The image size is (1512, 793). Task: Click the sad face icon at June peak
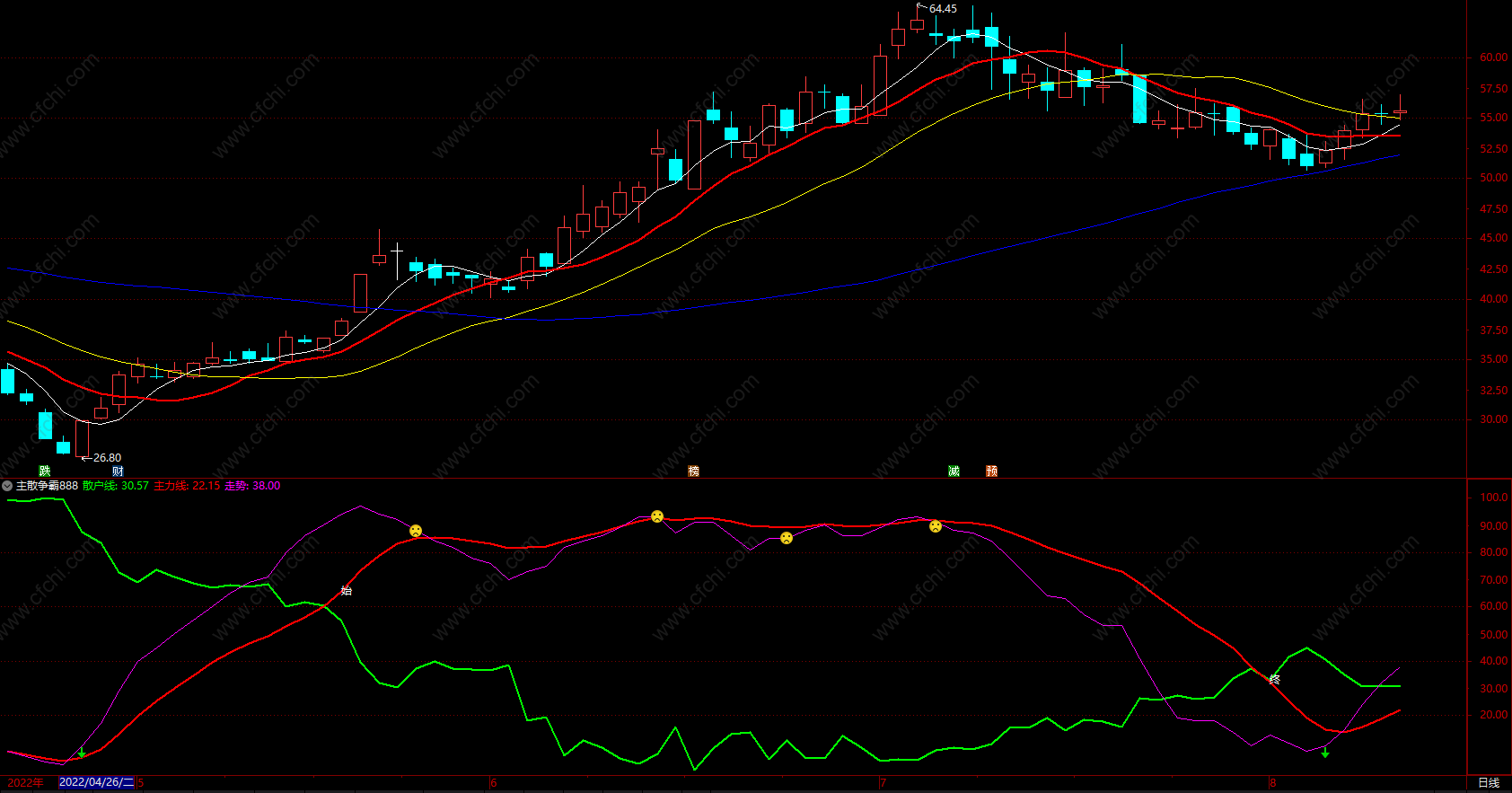(x=657, y=516)
